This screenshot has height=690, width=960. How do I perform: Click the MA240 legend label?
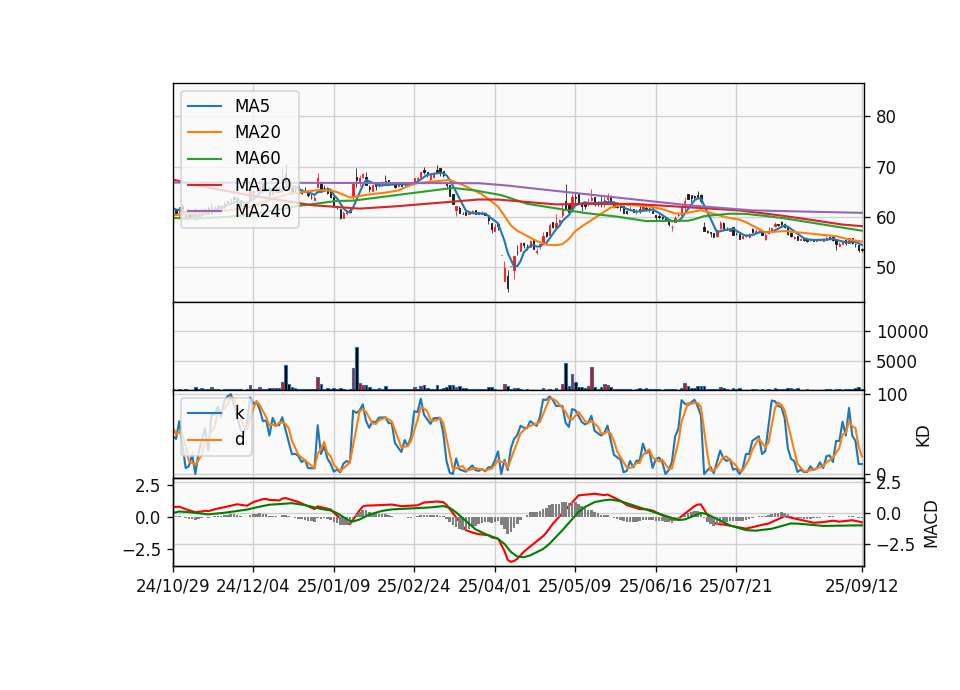tap(263, 211)
